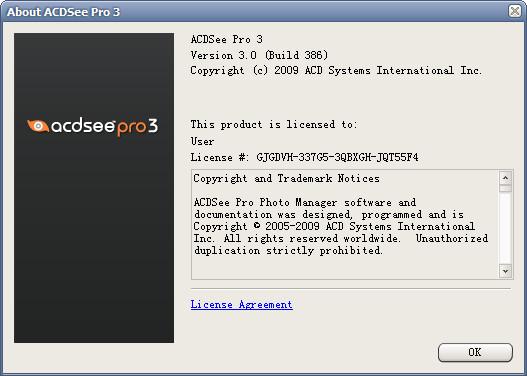
Task: Click the scroll down arrow in notices box
Action: pos(505,271)
